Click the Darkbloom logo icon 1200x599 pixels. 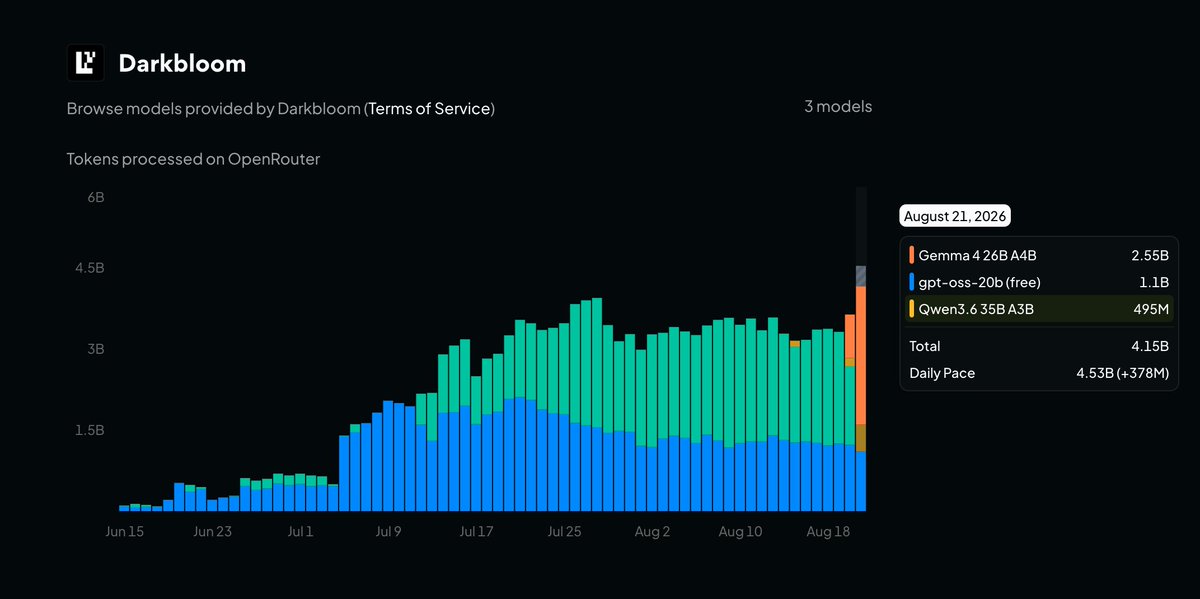point(86,63)
